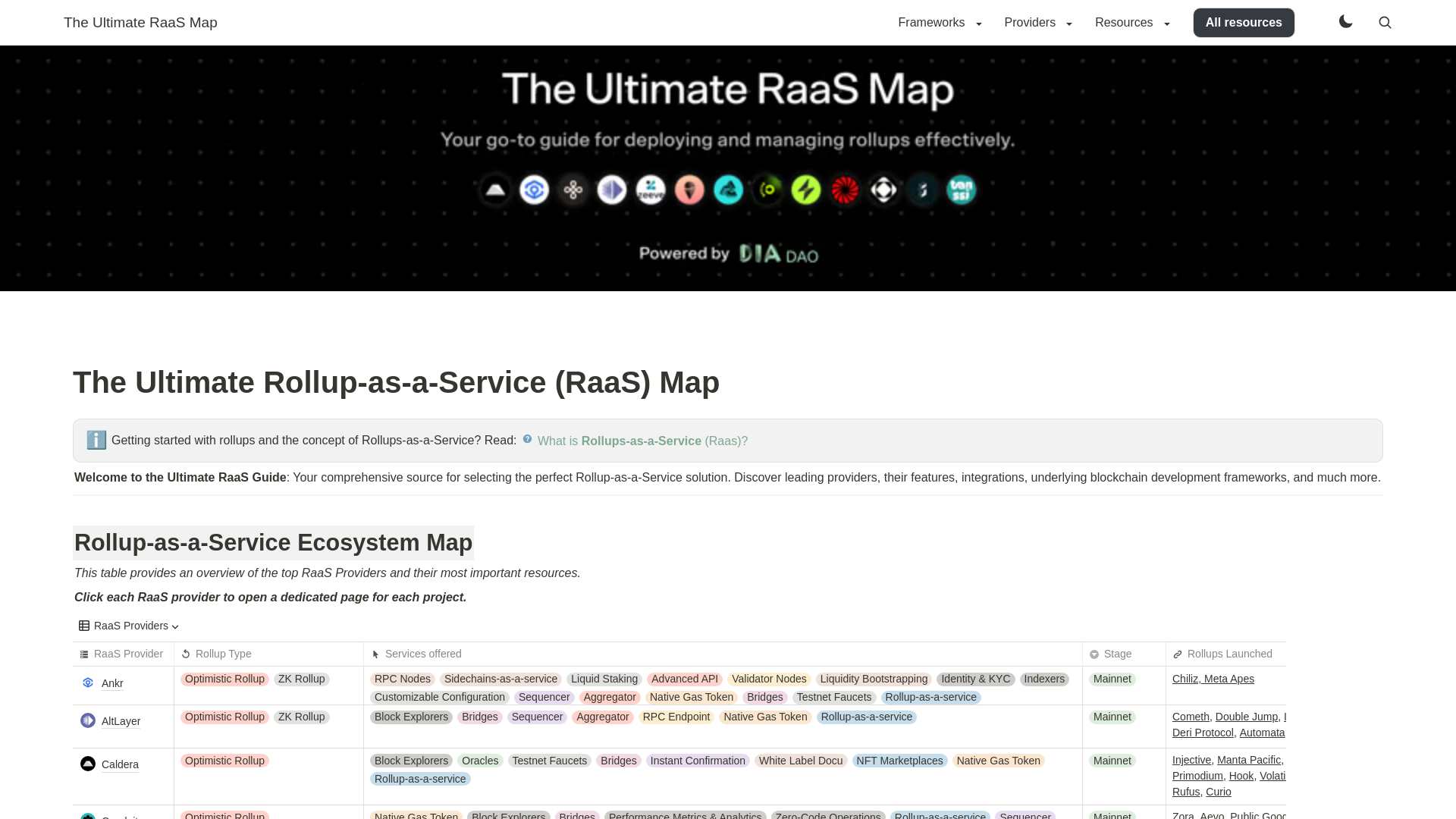
Task: Click the All resources button
Action: tap(1244, 23)
